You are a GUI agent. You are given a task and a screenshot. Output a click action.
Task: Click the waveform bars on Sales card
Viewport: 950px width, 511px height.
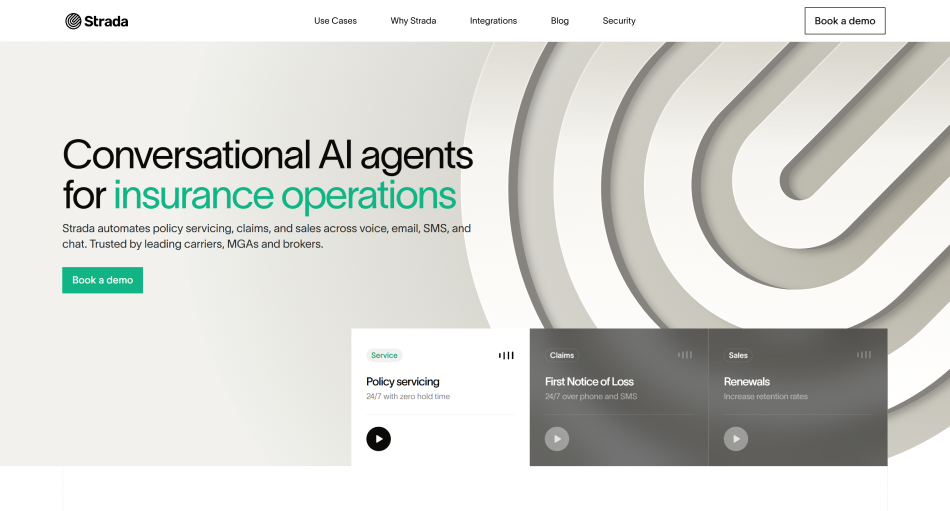pyautogui.click(x=864, y=355)
